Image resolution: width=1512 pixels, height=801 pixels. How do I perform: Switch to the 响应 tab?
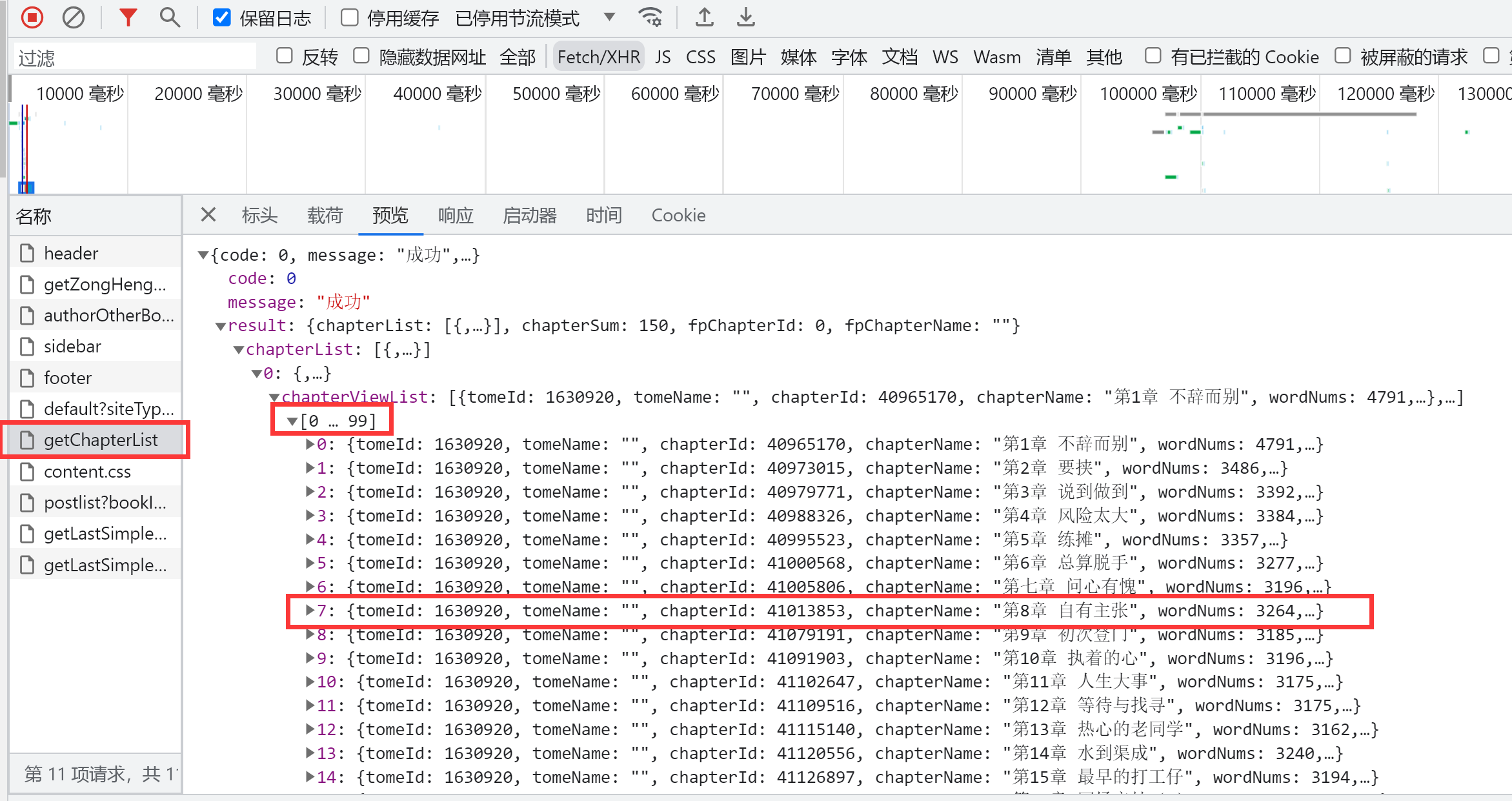pyautogui.click(x=456, y=215)
